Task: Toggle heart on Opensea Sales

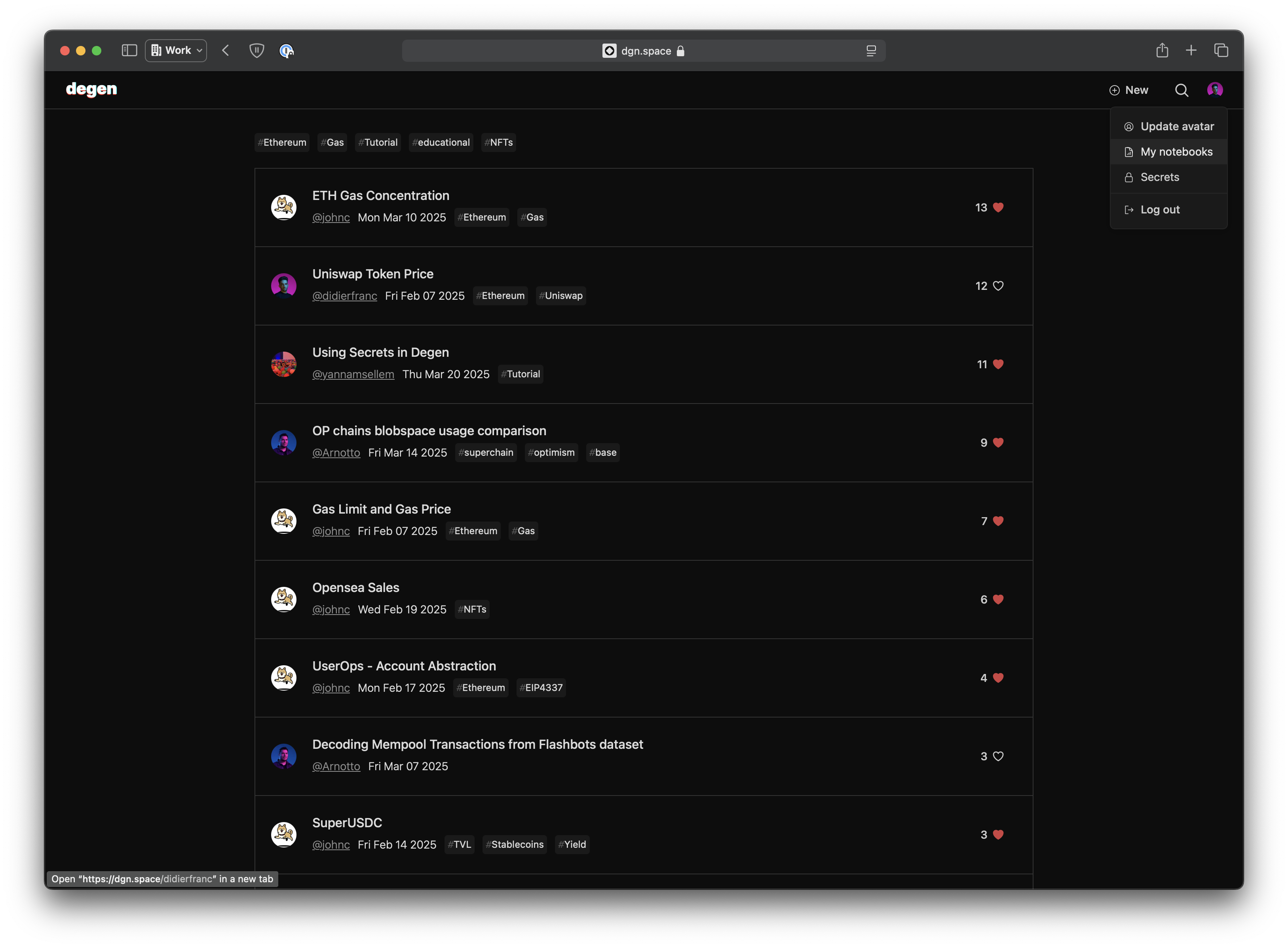Action: [x=998, y=599]
